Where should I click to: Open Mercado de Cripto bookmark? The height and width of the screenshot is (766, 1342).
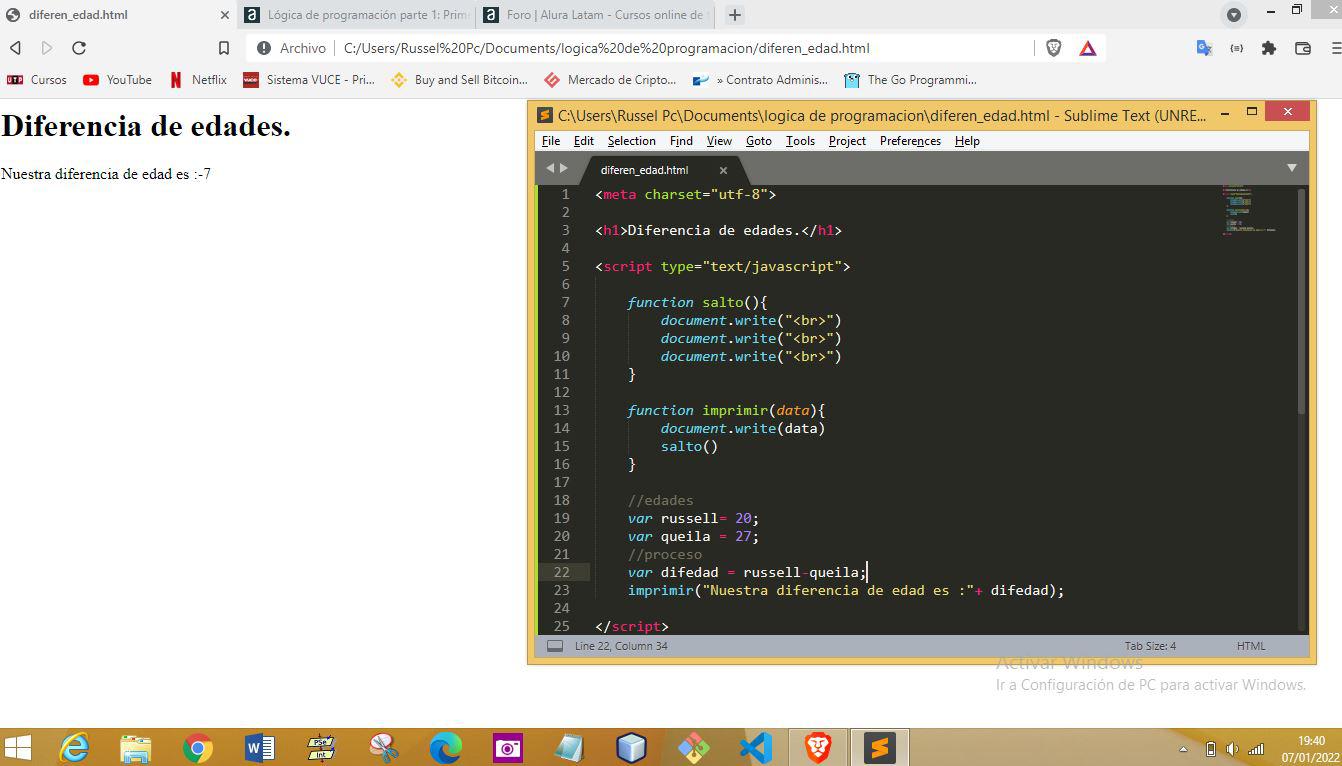pyautogui.click(x=610, y=80)
